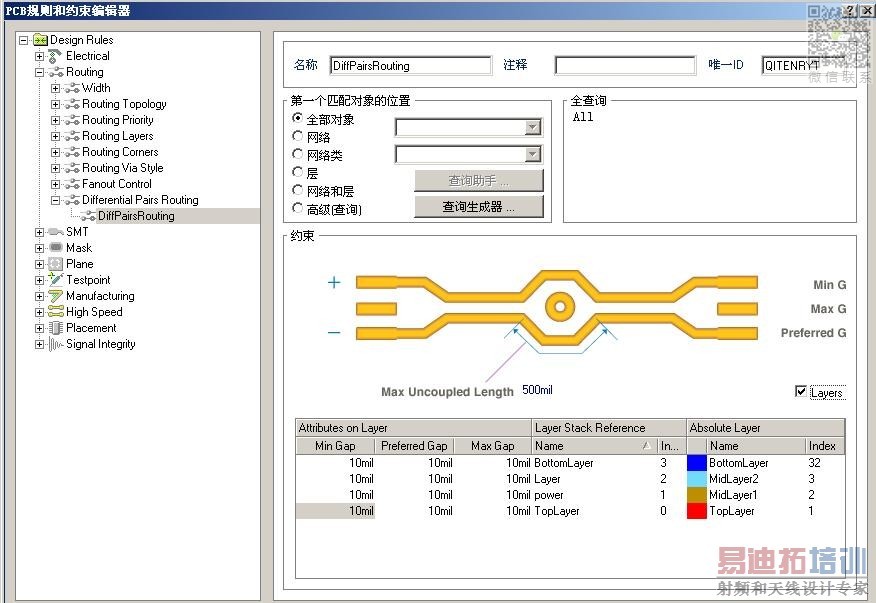Screen dimensions: 876x603
Task: Expand the Width rule node
Action: point(55,88)
